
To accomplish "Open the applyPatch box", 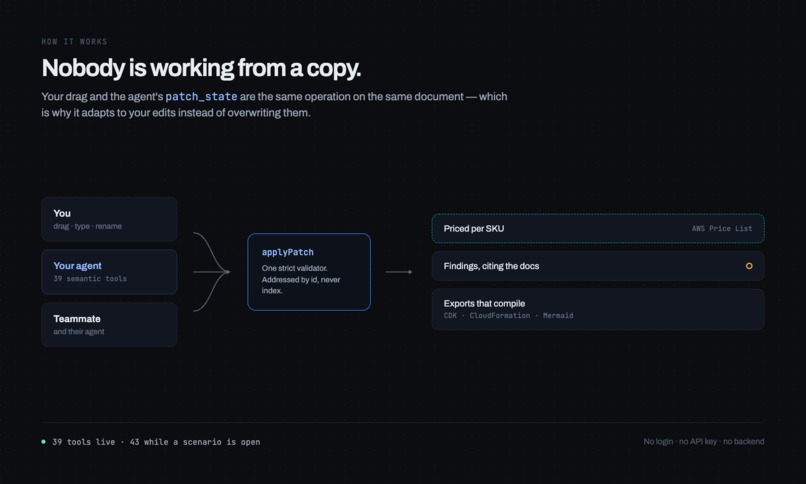I will pyautogui.click(x=308, y=272).
